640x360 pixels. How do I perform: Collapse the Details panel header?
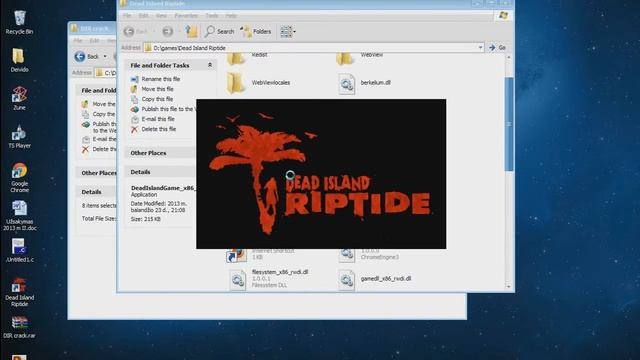click(x=160, y=172)
